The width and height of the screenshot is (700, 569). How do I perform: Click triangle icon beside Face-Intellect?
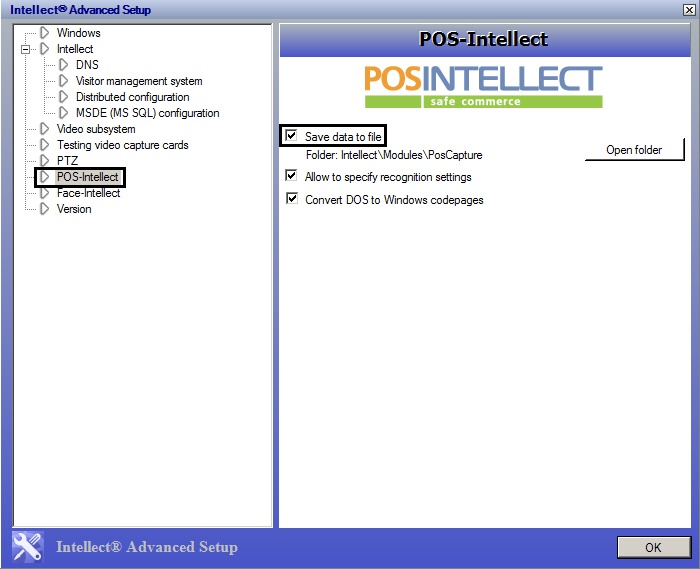point(44,193)
